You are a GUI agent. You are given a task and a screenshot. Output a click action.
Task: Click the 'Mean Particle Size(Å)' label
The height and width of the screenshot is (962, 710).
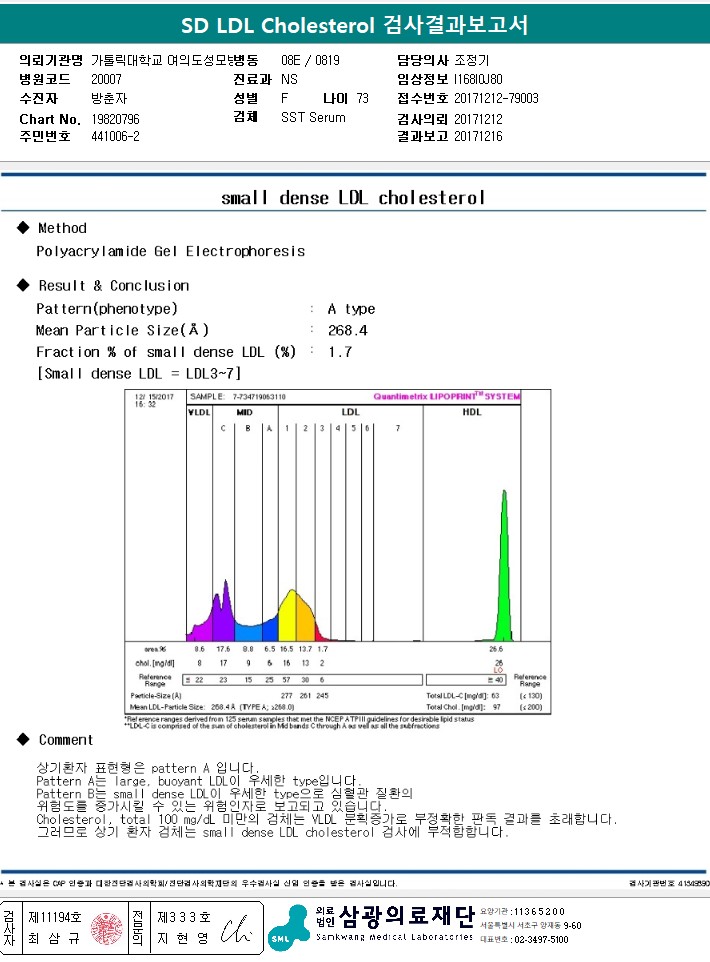click(x=122, y=330)
